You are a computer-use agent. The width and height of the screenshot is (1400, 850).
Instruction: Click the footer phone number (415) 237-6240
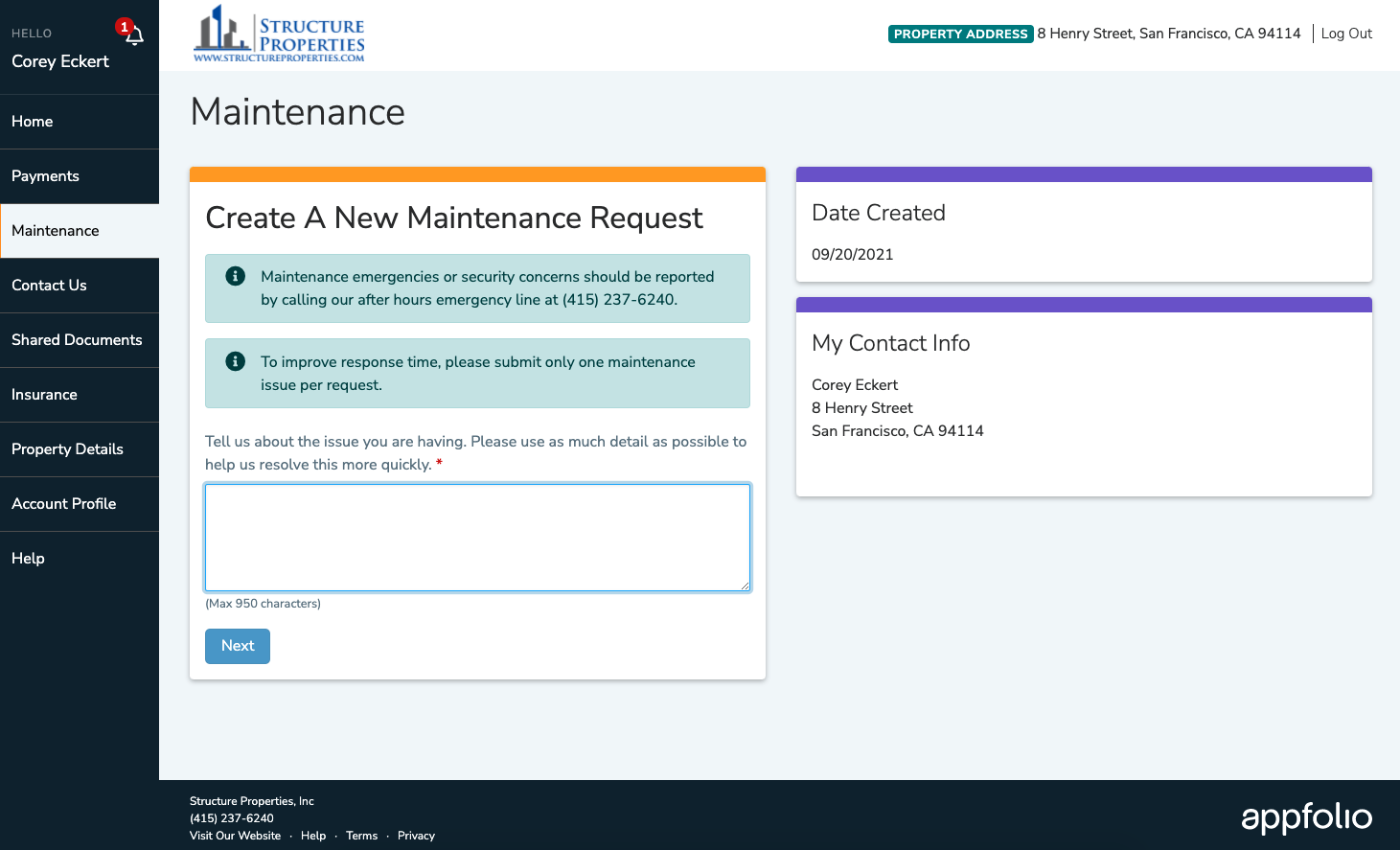(x=232, y=818)
